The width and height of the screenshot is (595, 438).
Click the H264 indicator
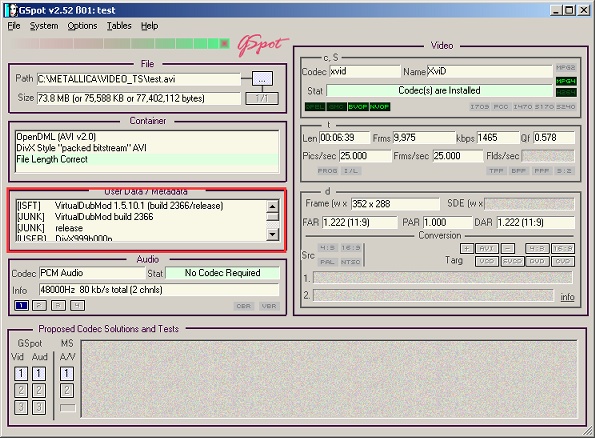point(566,92)
